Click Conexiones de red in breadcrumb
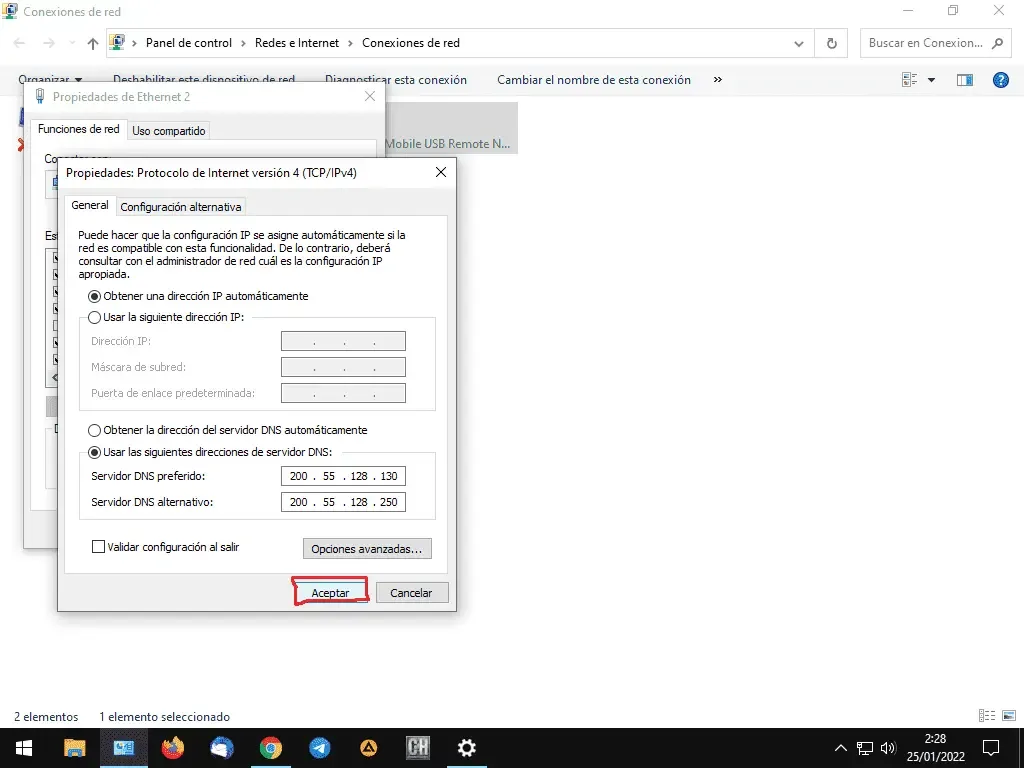 click(x=411, y=43)
